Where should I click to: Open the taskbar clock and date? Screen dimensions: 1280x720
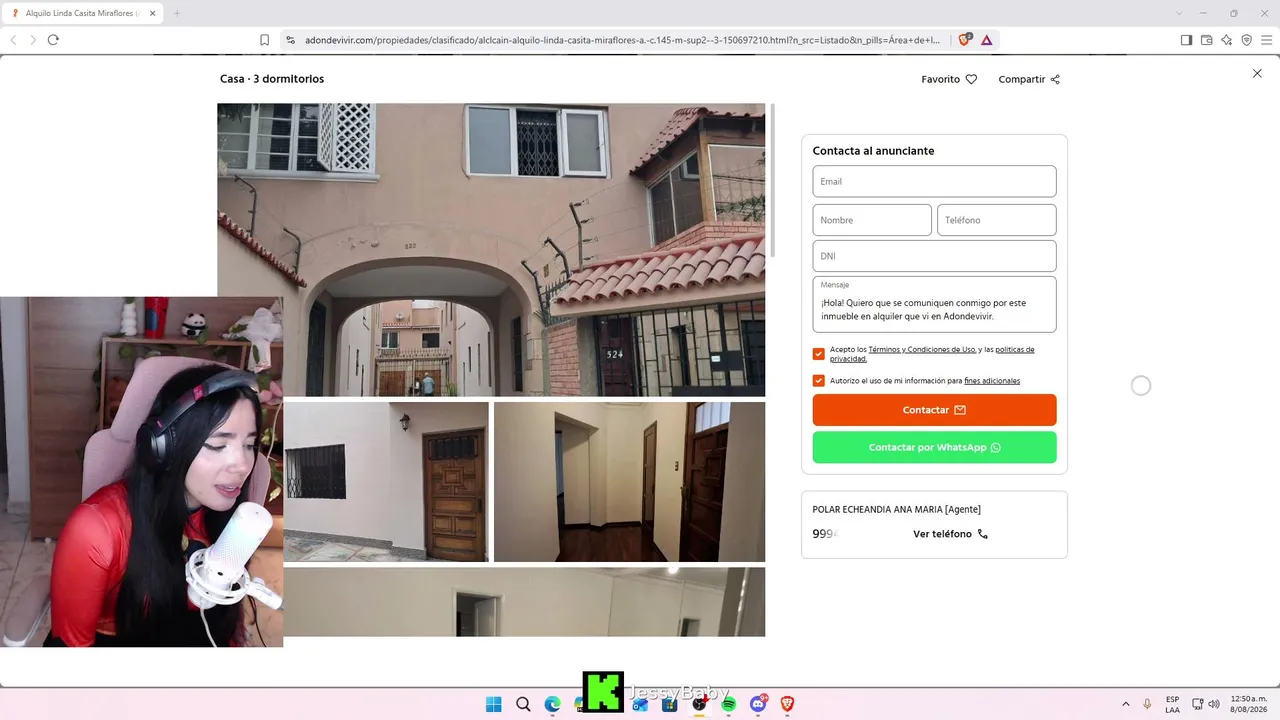[x=1248, y=704]
